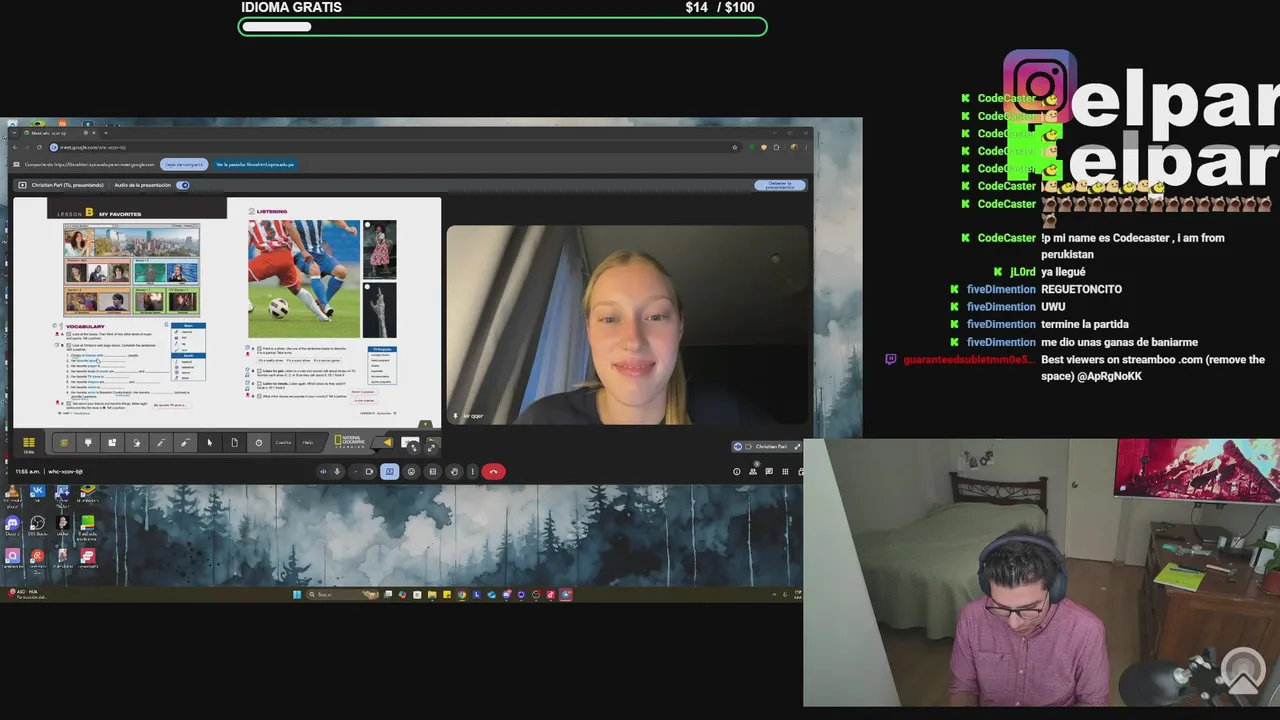Screen dimensions: 1280x720
Task: Click the IDIOMA GRATIS donation progress bar
Action: click(x=502, y=26)
